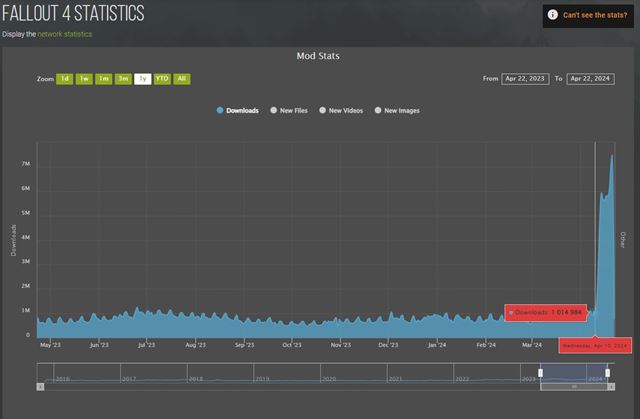Click the navigator's right range handle

610,373
